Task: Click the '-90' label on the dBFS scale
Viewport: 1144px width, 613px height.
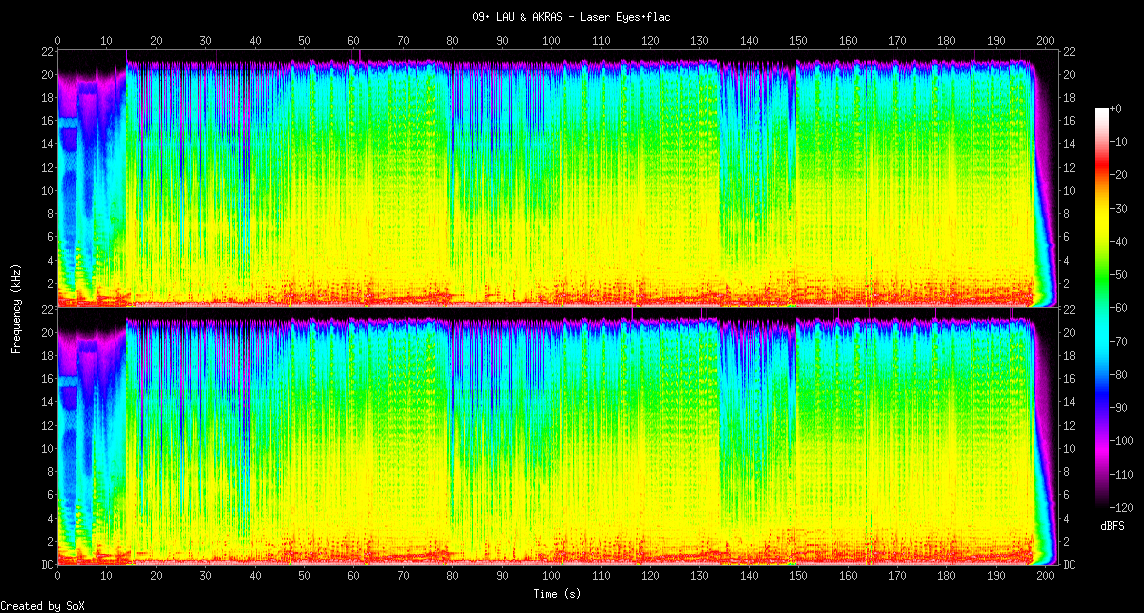Action: pyautogui.click(x=1123, y=408)
